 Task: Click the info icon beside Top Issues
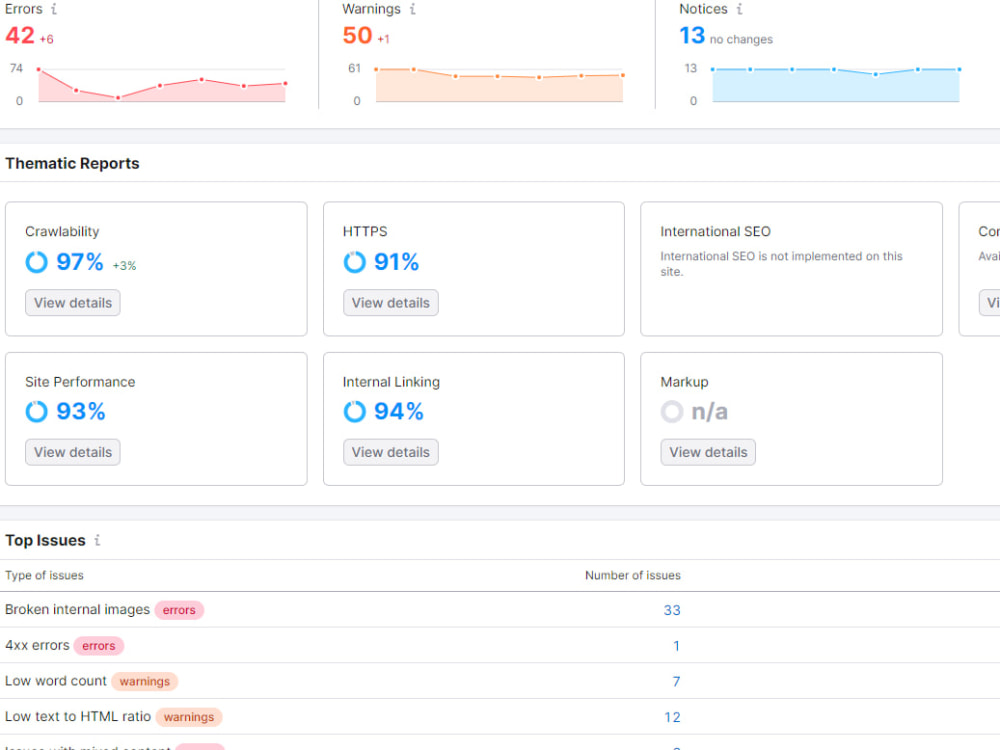98,540
